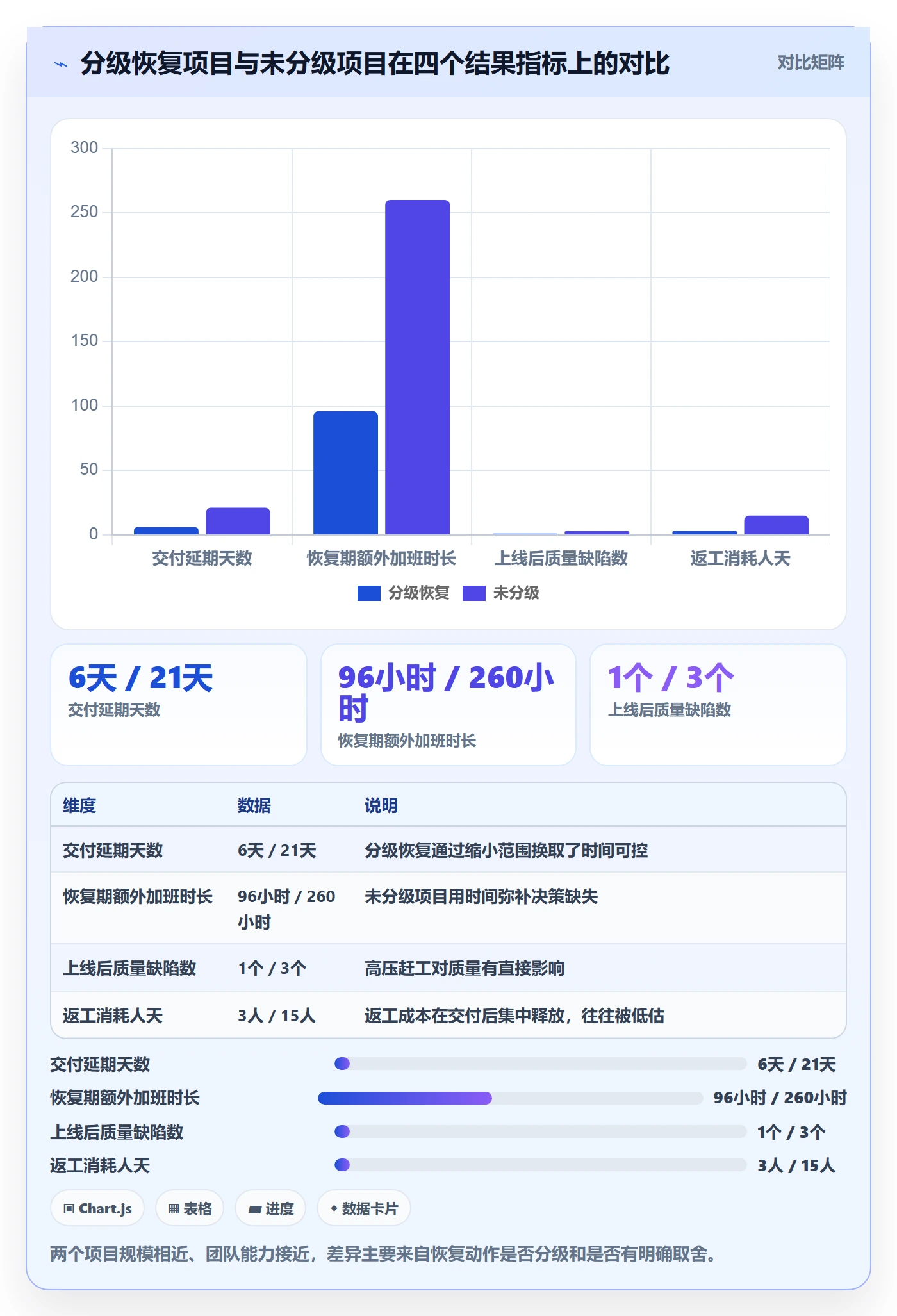Click the 分级恢复 bar for 恢复期额外加班时长
Viewport: 897px width, 1316px height.
pos(345,473)
